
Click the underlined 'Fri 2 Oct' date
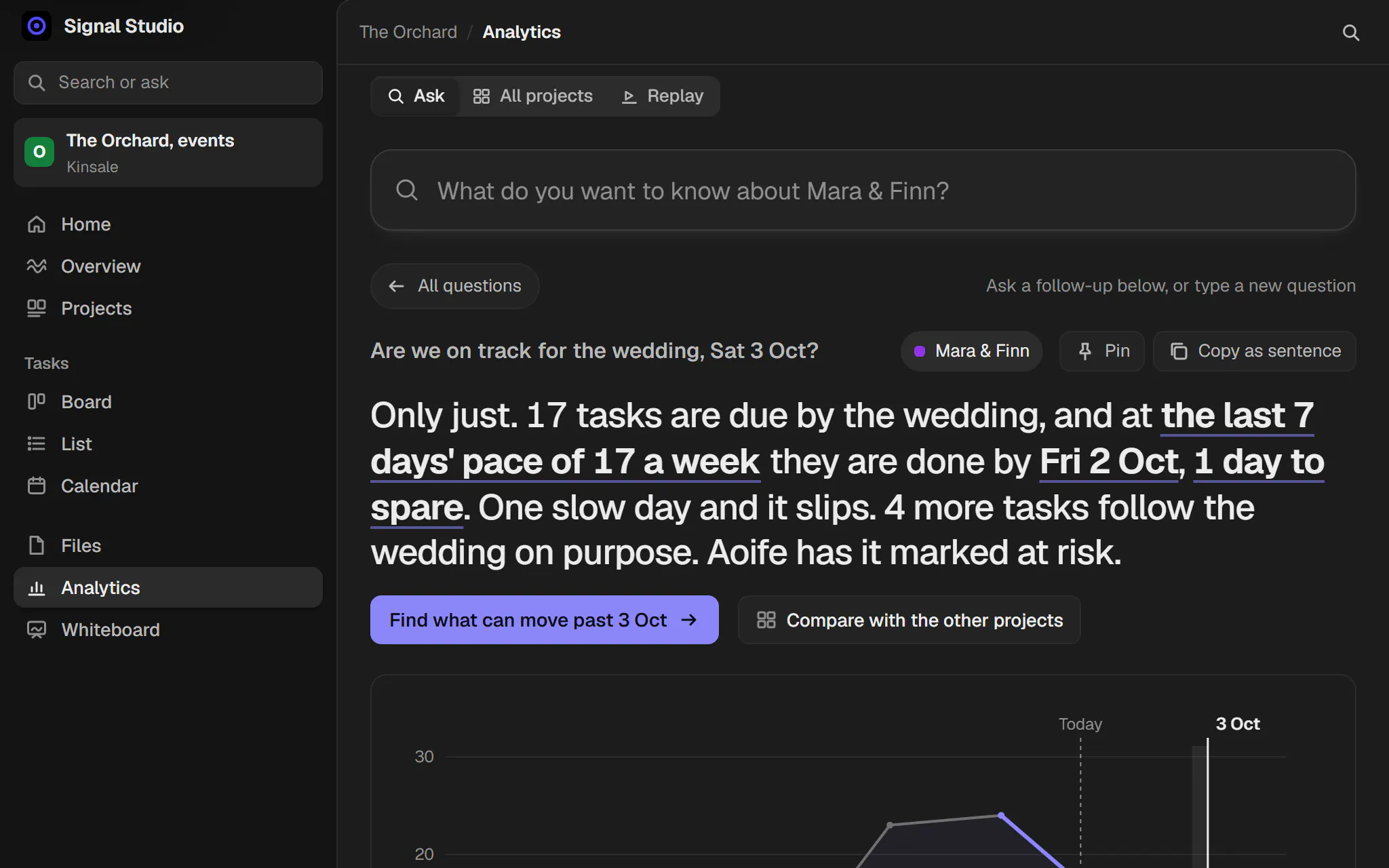tap(1110, 462)
